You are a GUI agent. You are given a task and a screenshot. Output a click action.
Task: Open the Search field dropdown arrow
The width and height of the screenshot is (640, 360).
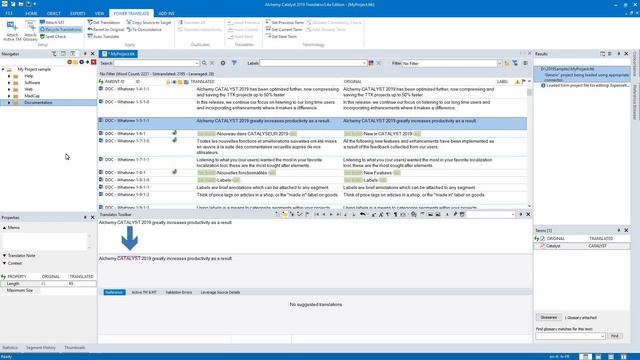(x=197, y=63)
